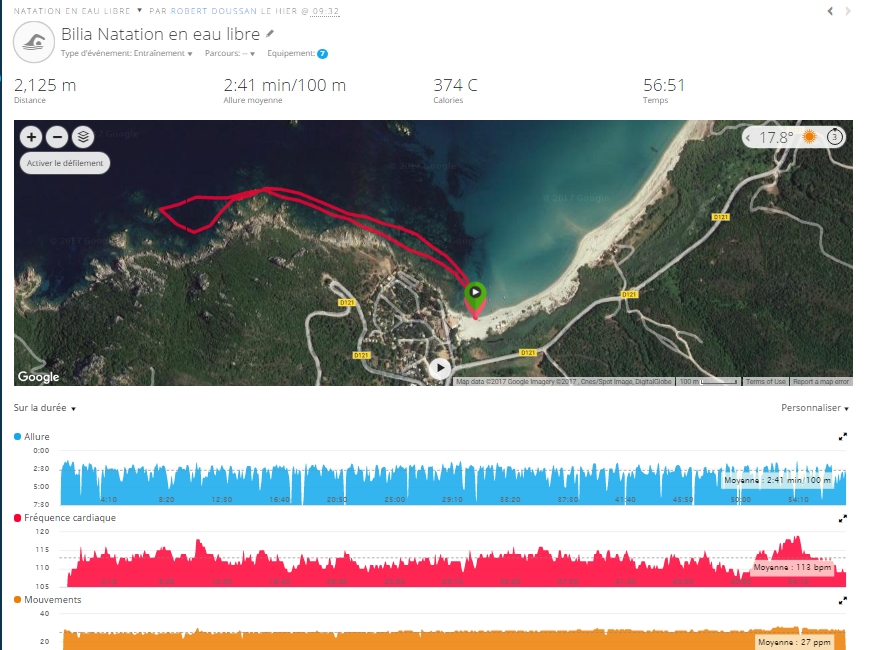Toggle the Allure series legend dot
The height and width of the screenshot is (650, 880).
tap(17, 436)
